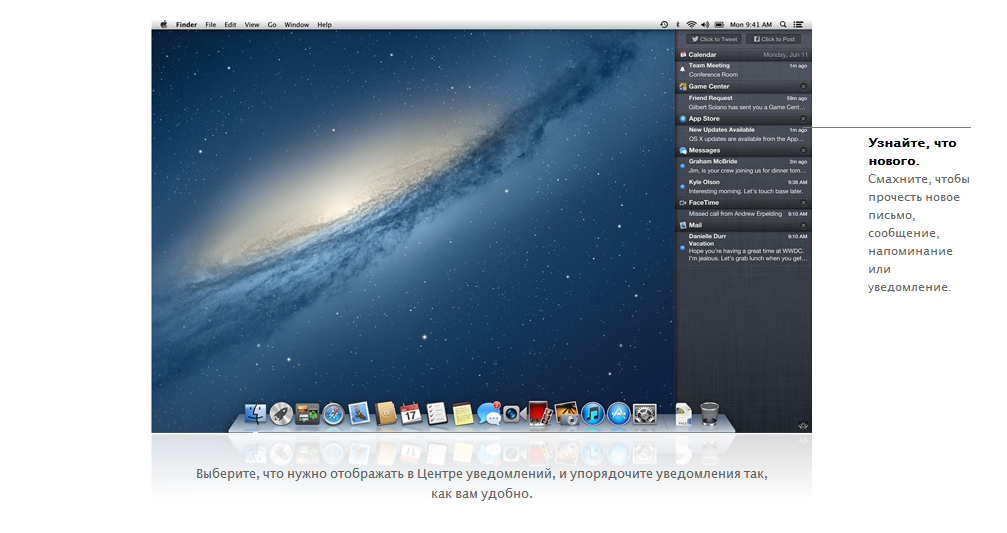Click the Game Center section header
Image resolution: width=1007 pixels, height=533 pixels.
[x=744, y=87]
